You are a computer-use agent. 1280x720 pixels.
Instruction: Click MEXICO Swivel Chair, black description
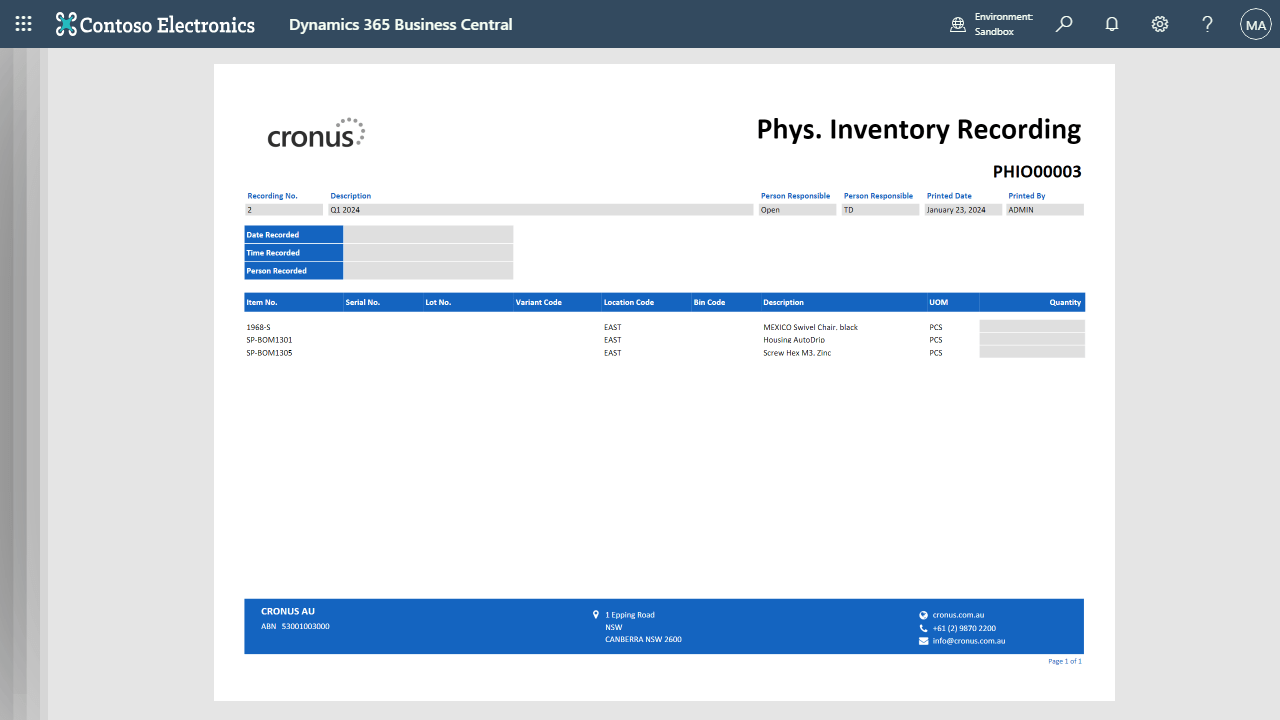pos(810,327)
